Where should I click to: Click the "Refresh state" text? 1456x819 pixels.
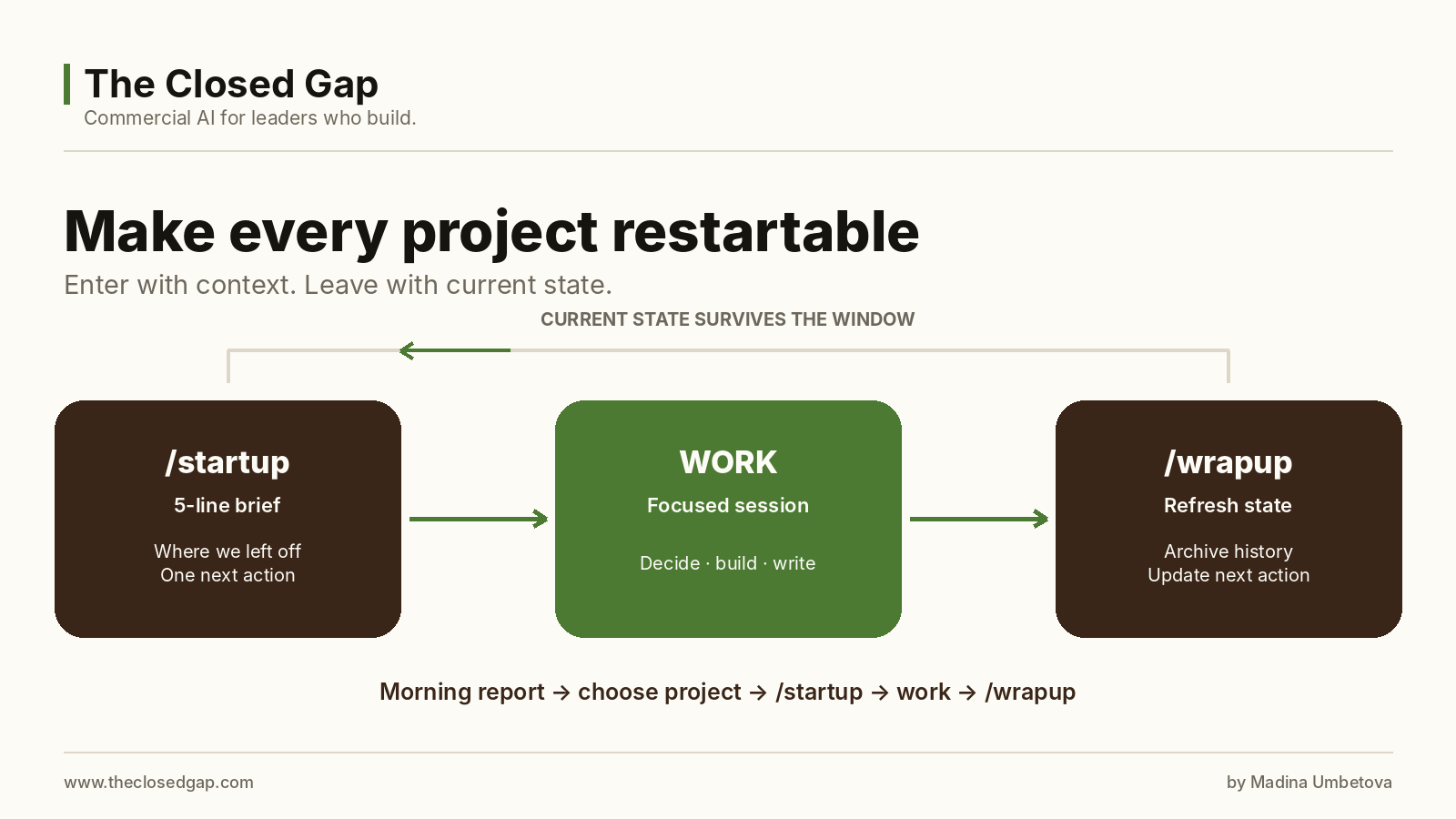[1228, 505]
